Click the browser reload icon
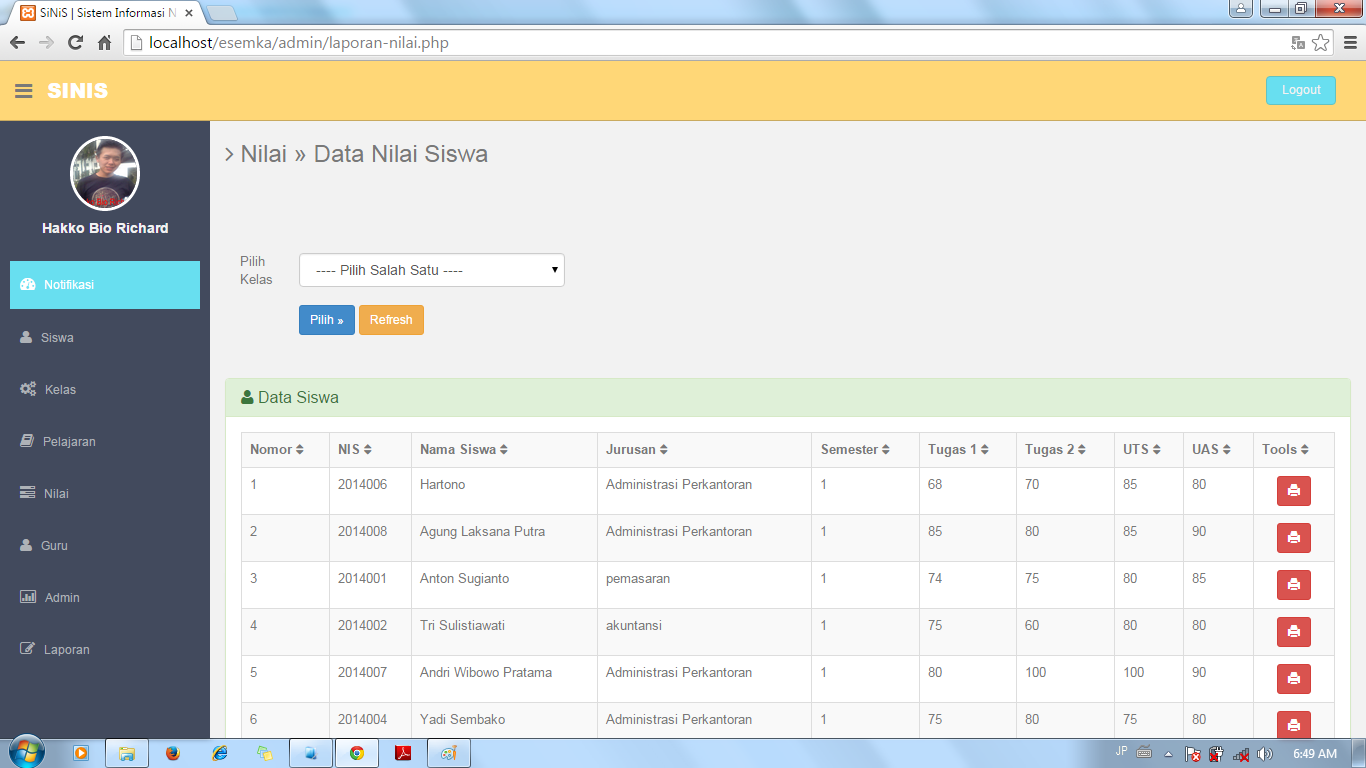 (75, 43)
